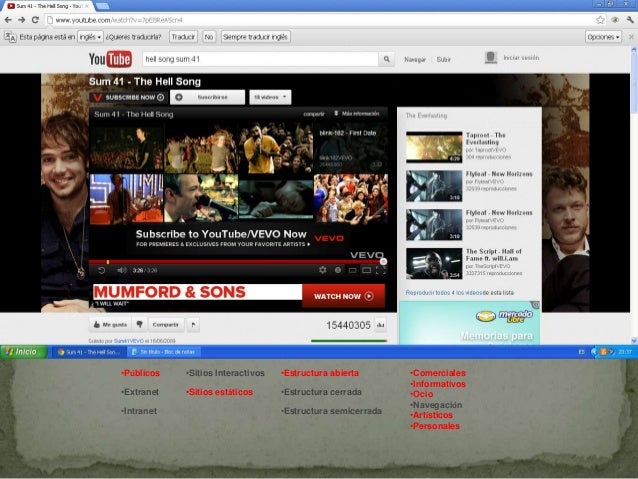Open the Taproot - The Everlasting thumbnail
638x479 pixels.
tap(434, 147)
